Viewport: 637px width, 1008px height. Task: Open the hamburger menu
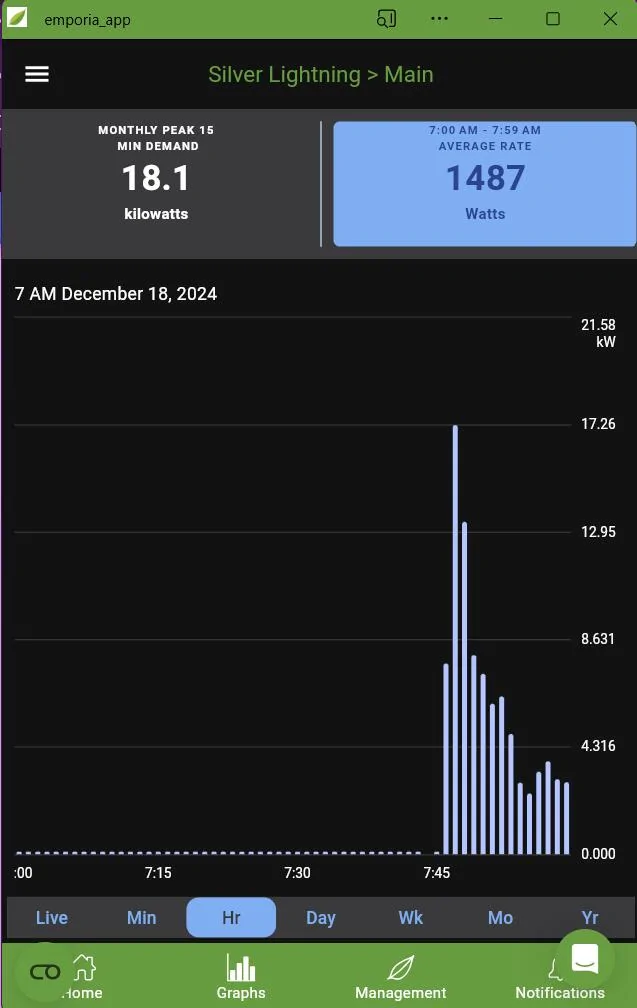(37, 75)
